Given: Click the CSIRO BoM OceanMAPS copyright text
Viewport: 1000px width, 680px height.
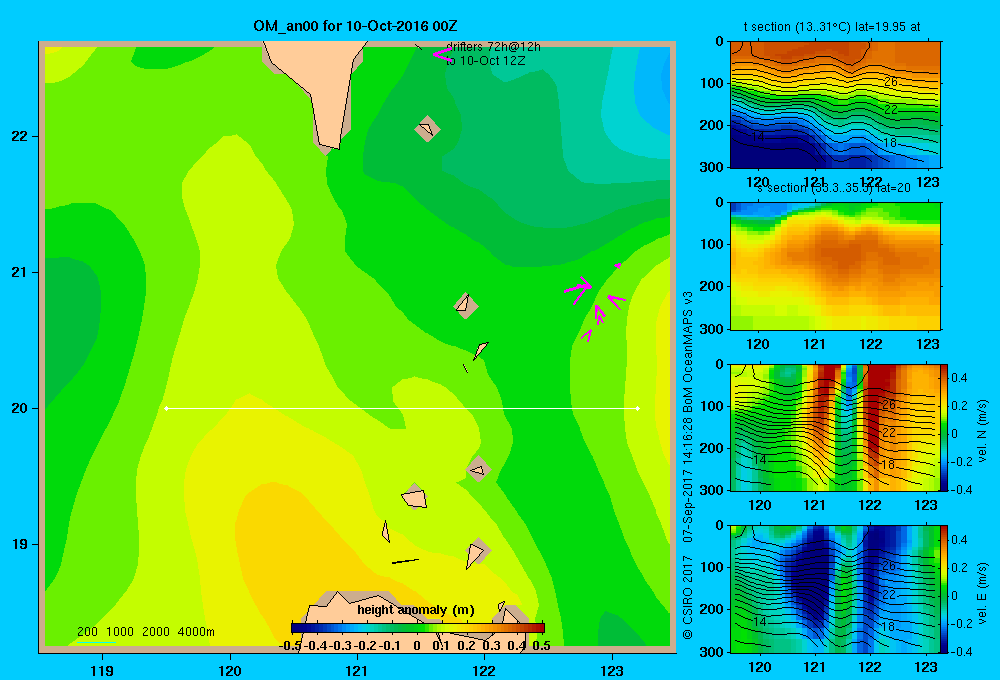Looking at the screenshot, I should click(688, 466).
